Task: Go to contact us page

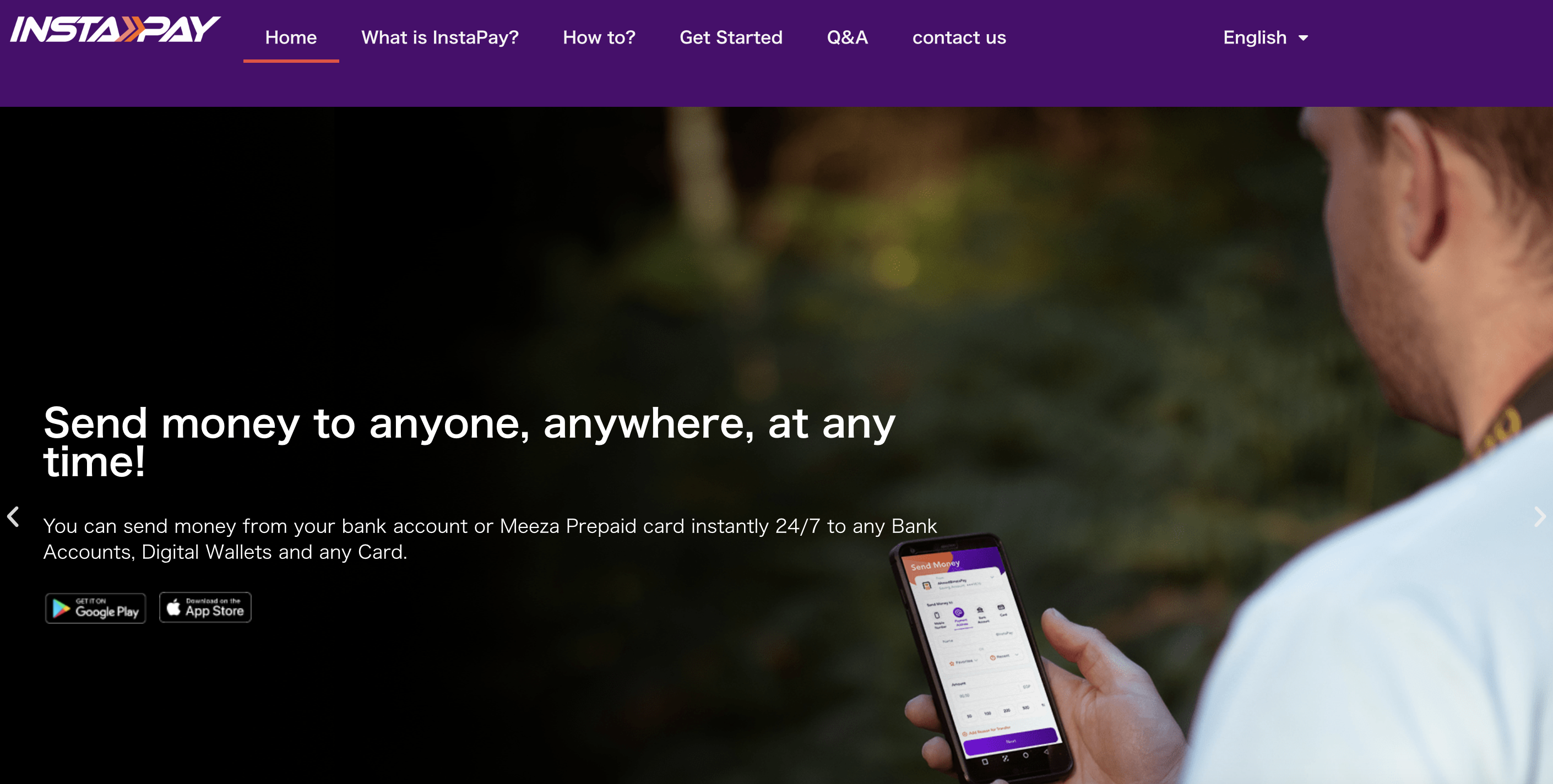Action: [x=959, y=37]
